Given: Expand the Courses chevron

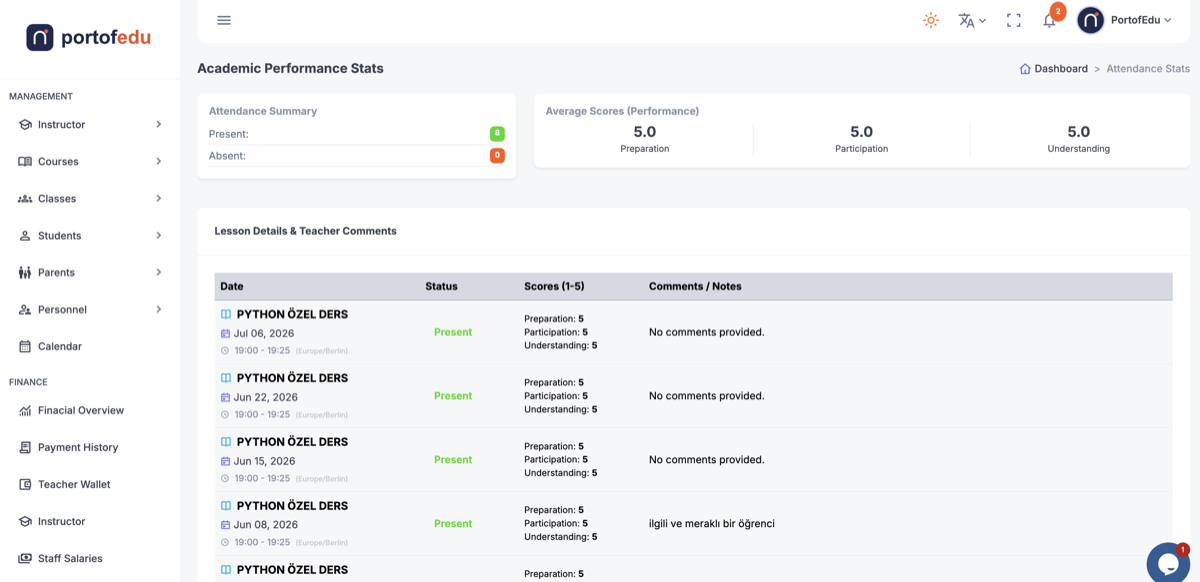Looking at the screenshot, I should pyautogui.click(x=159, y=161).
